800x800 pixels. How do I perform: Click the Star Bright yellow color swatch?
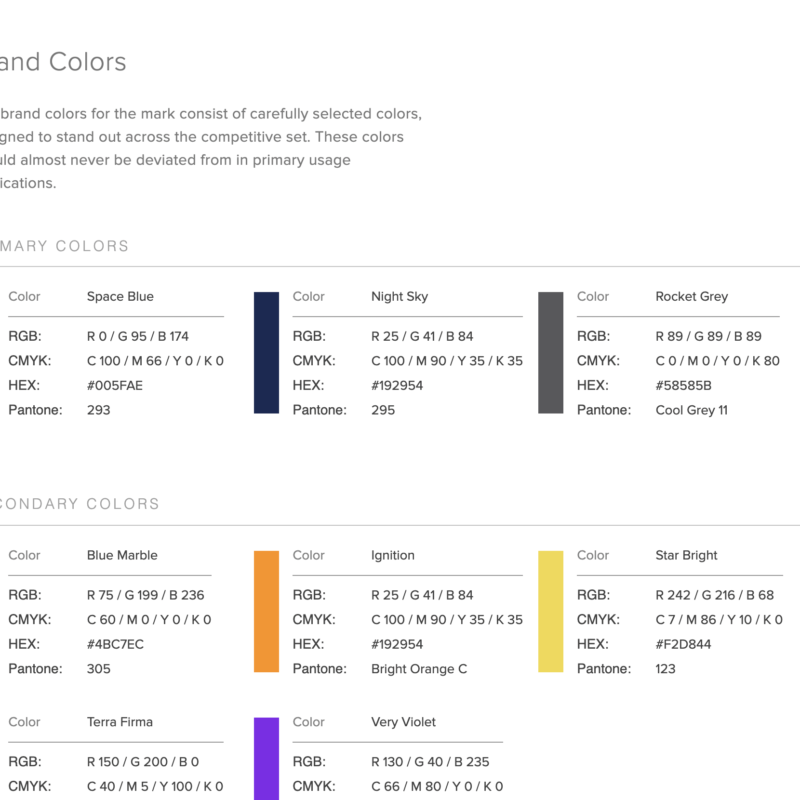pos(551,611)
